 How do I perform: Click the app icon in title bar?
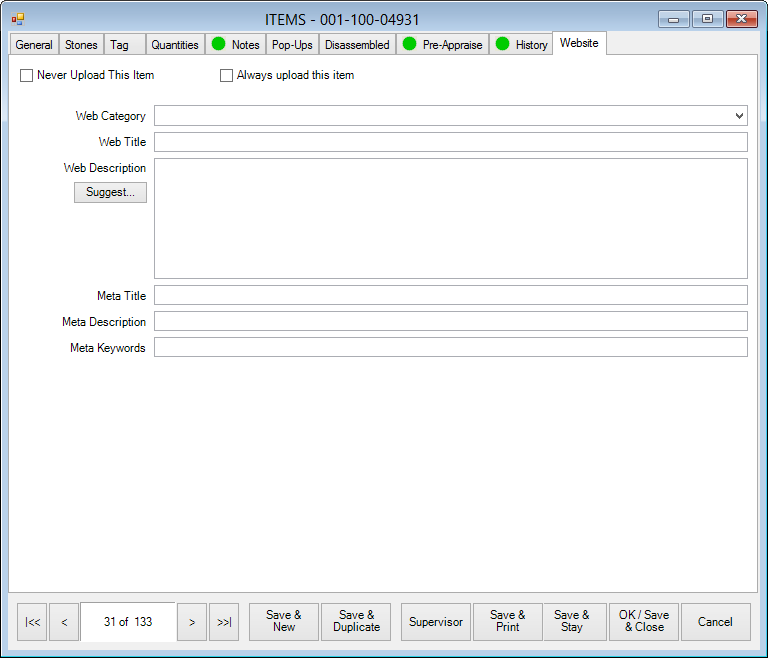18,19
